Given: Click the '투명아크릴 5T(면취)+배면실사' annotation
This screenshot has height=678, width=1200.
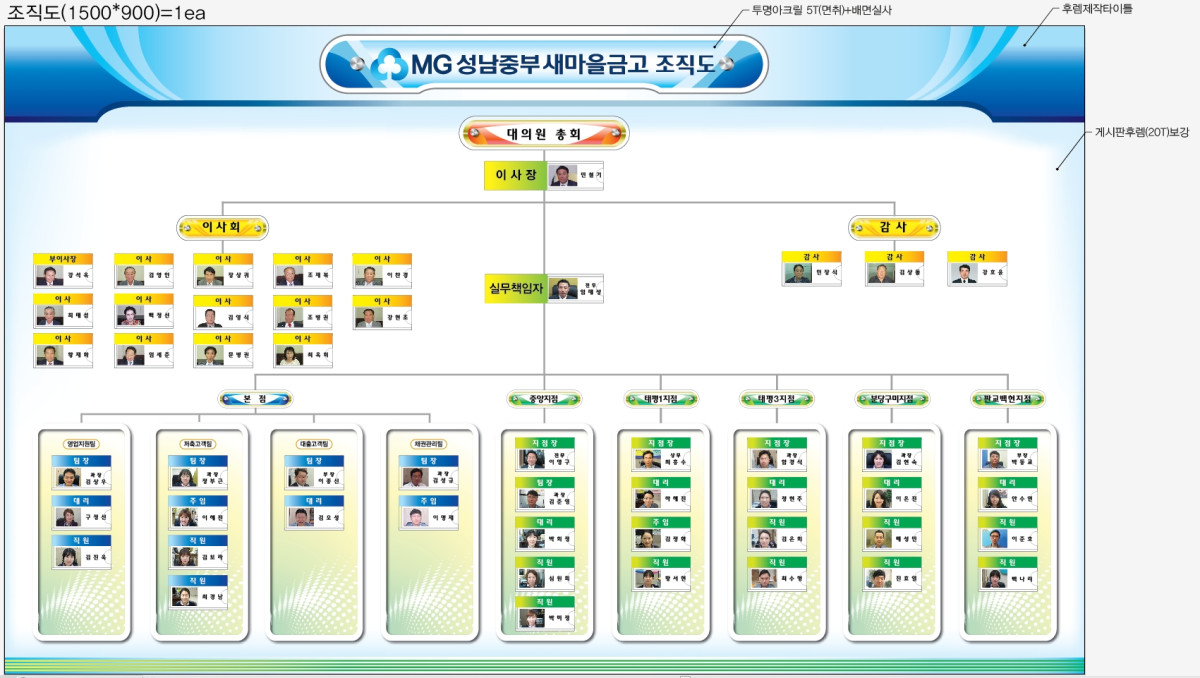Looking at the screenshot, I should click(821, 9).
